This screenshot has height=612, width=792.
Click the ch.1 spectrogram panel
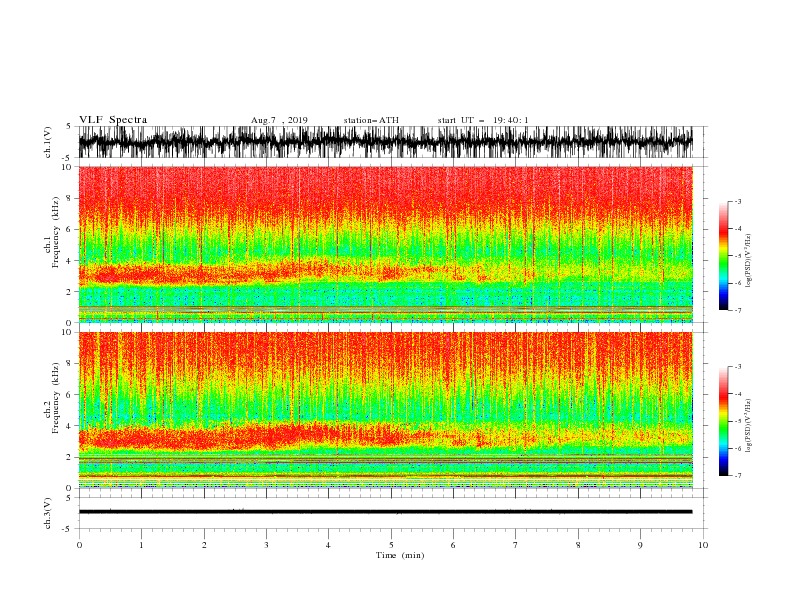pos(385,244)
